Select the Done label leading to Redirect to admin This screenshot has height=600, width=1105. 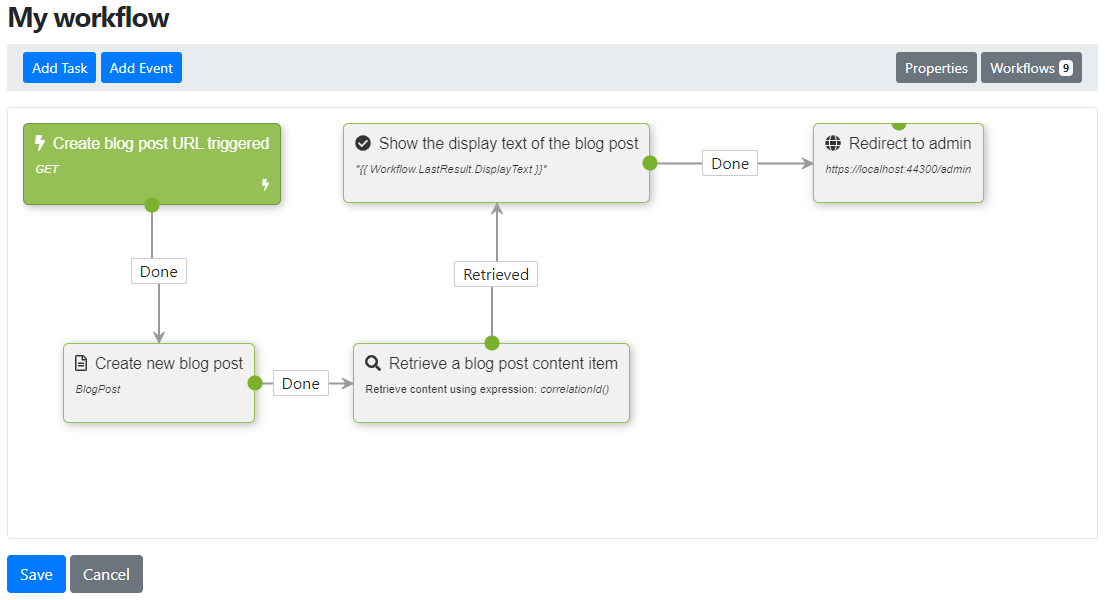coord(729,164)
